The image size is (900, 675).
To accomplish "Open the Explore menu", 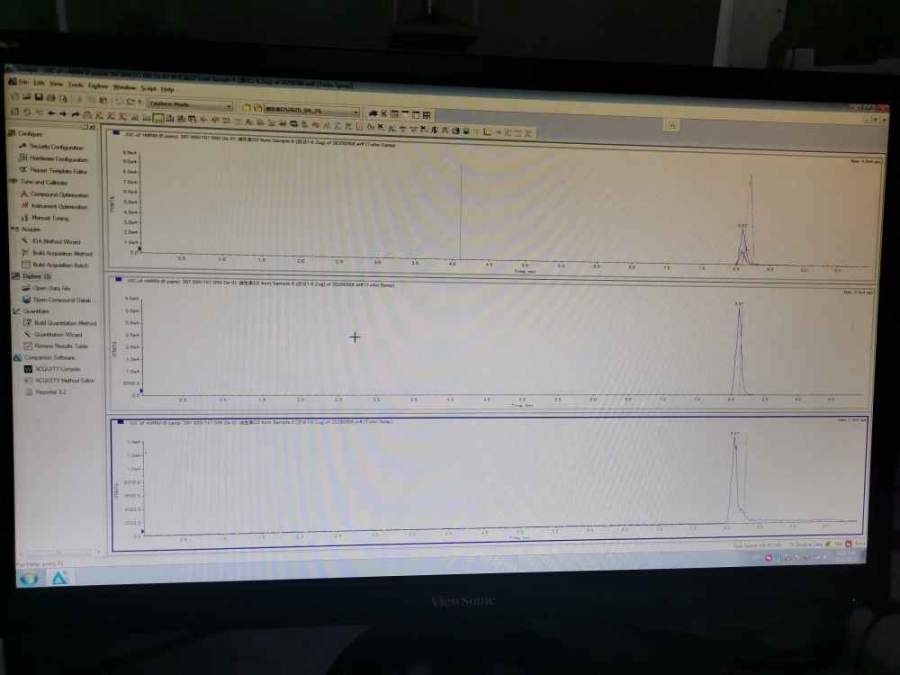I will [98, 86].
